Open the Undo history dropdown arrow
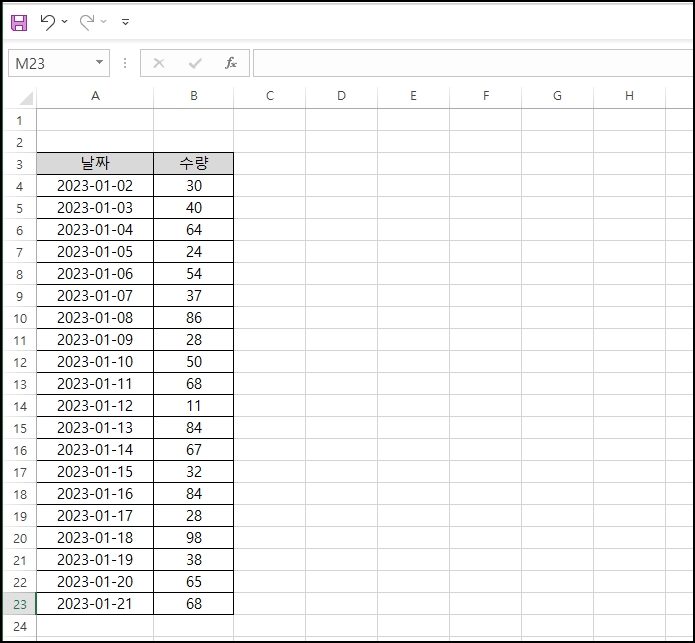The height and width of the screenshot is (643, 695). tap(65, 21)
